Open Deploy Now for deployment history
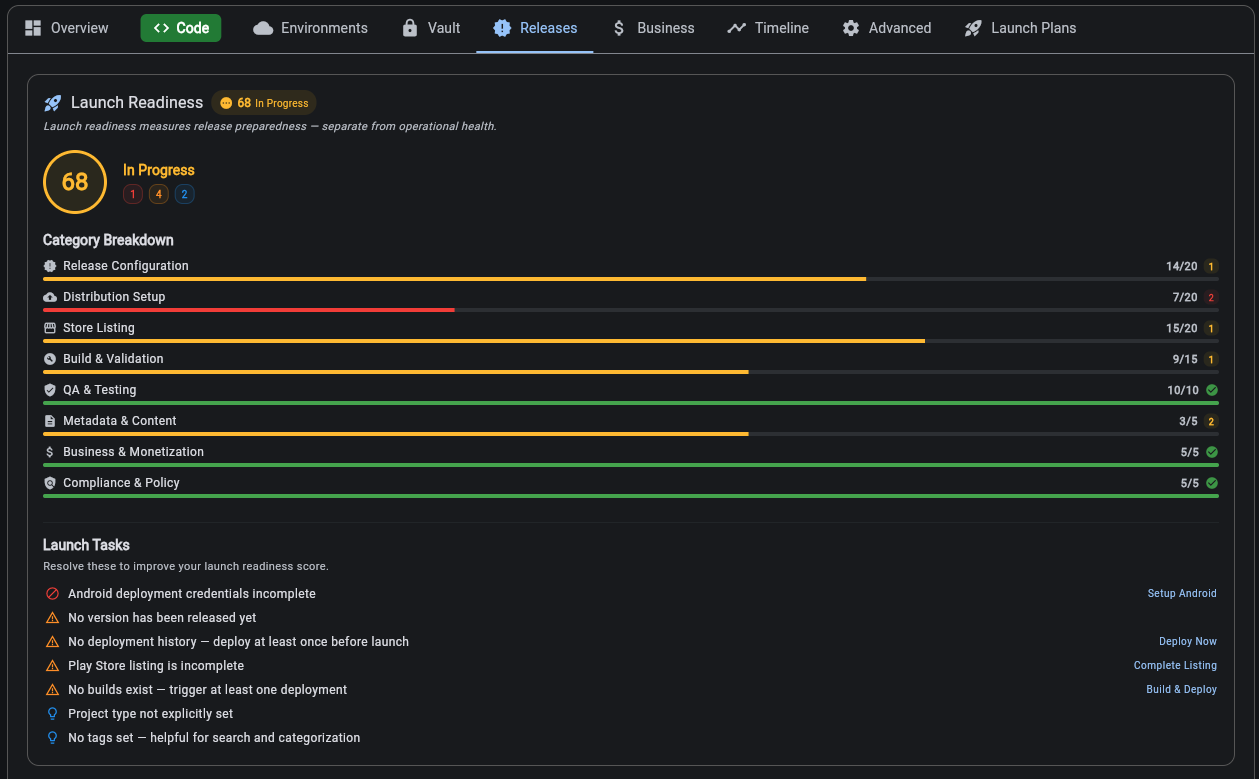The width and height of the screenshot is (1259, 779). point(1188,641)
